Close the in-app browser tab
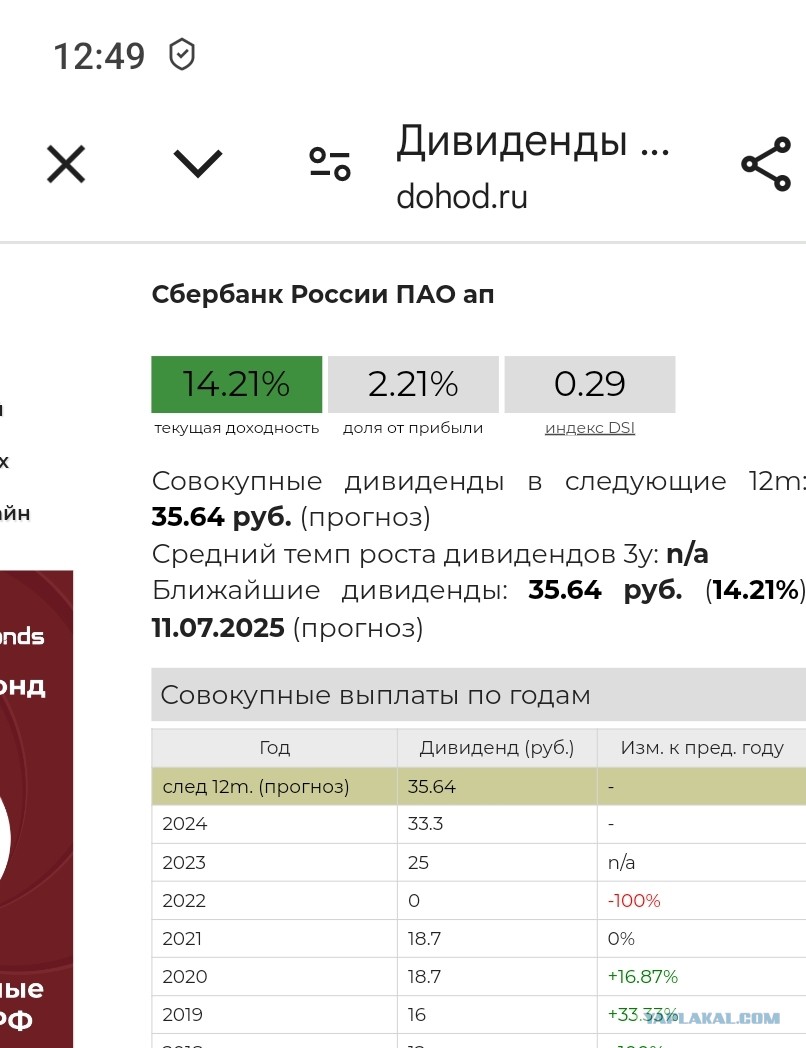The width and height of the screenshot is (806, 1048). tap(66, 164)
